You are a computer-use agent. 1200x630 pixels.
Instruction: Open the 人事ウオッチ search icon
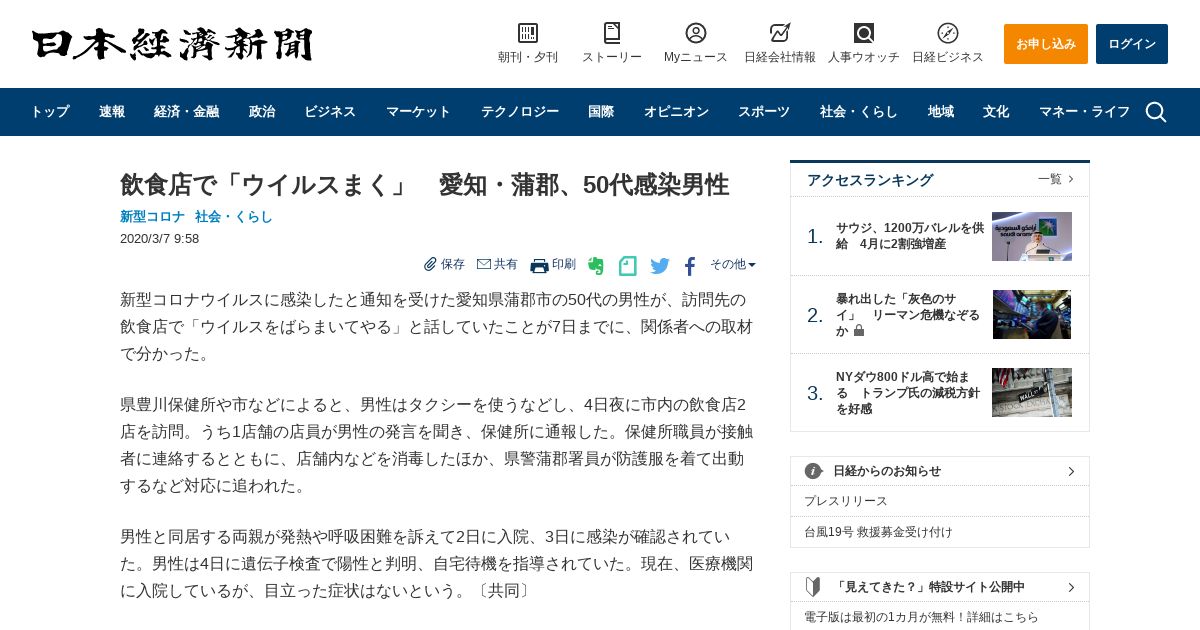pyautogui.click(x=864, y=33)
